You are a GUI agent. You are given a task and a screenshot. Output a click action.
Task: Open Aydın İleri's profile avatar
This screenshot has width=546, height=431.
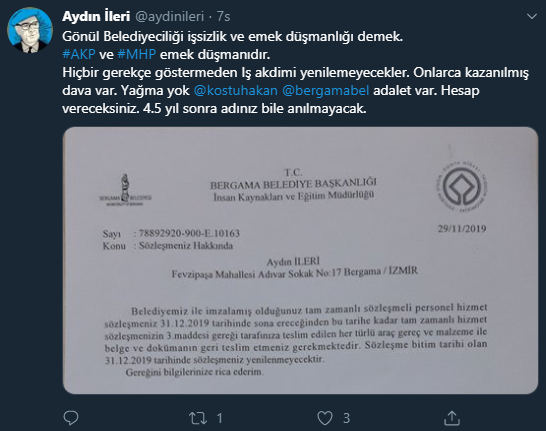[x=30, y=30]
